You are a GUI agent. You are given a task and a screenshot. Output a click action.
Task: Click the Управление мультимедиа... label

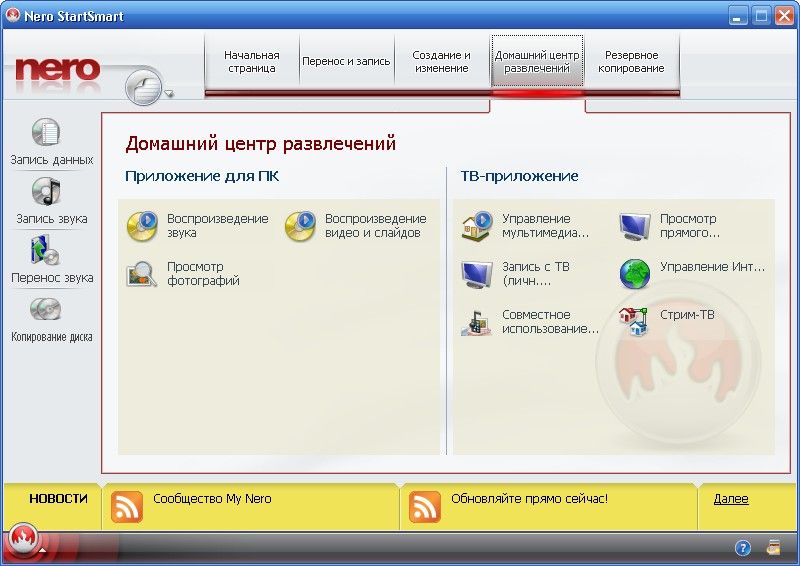pyautogui.click(x=545, y=226)
